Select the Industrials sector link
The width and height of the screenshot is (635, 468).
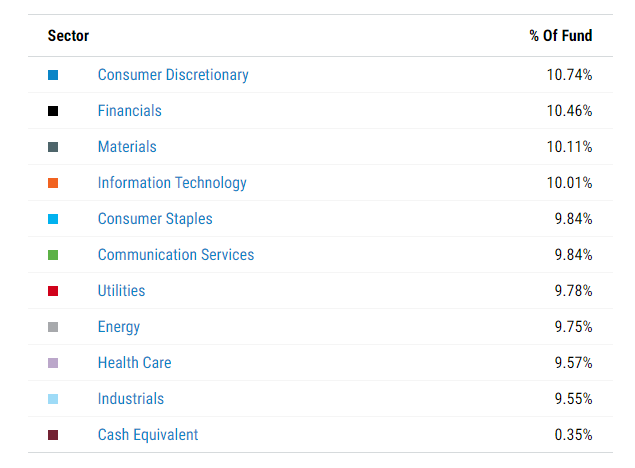[x=131, y=399]
